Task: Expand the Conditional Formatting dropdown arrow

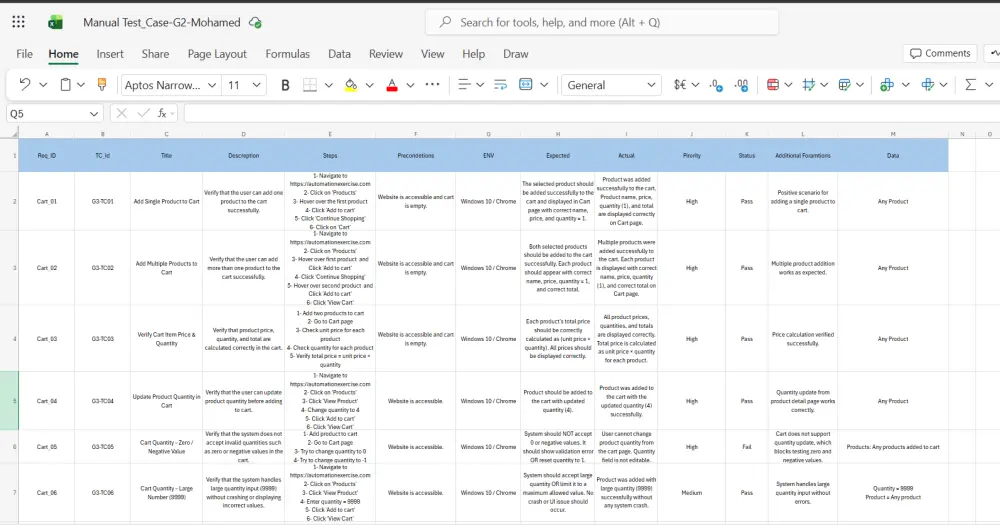Action: [x=788, y=85]
